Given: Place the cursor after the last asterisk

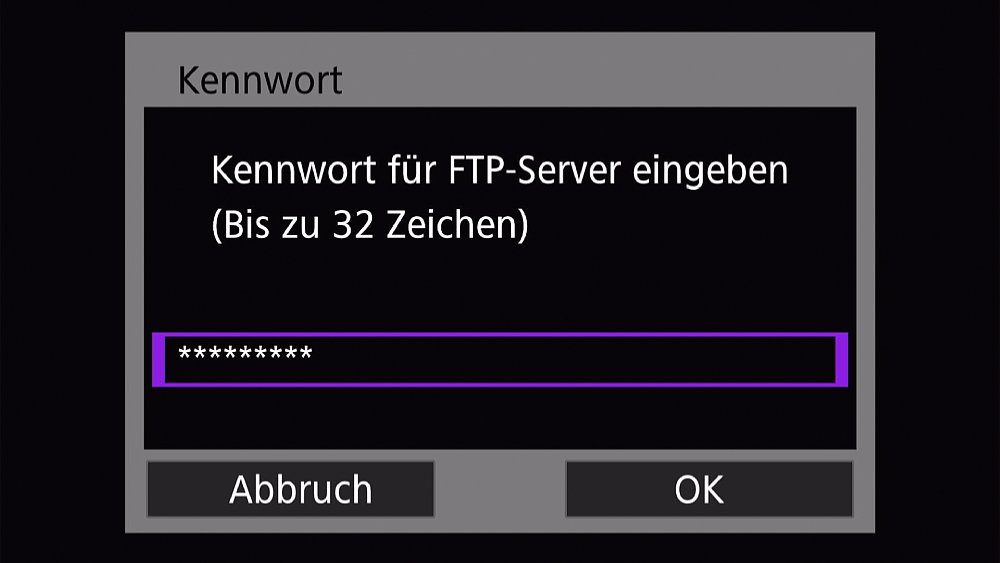Looking at the screenshot, I should (315, 354).
